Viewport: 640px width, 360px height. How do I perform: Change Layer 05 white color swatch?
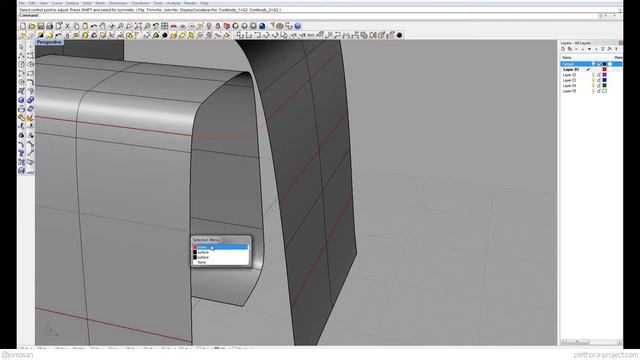(604, 91)
